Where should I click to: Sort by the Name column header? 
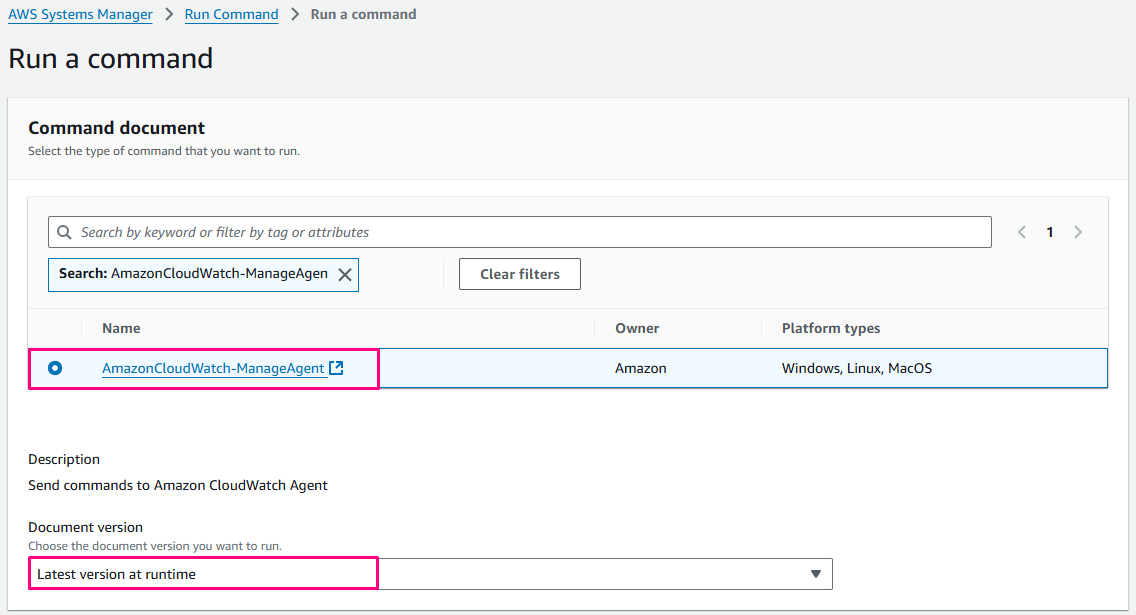[x=121, y=328]
